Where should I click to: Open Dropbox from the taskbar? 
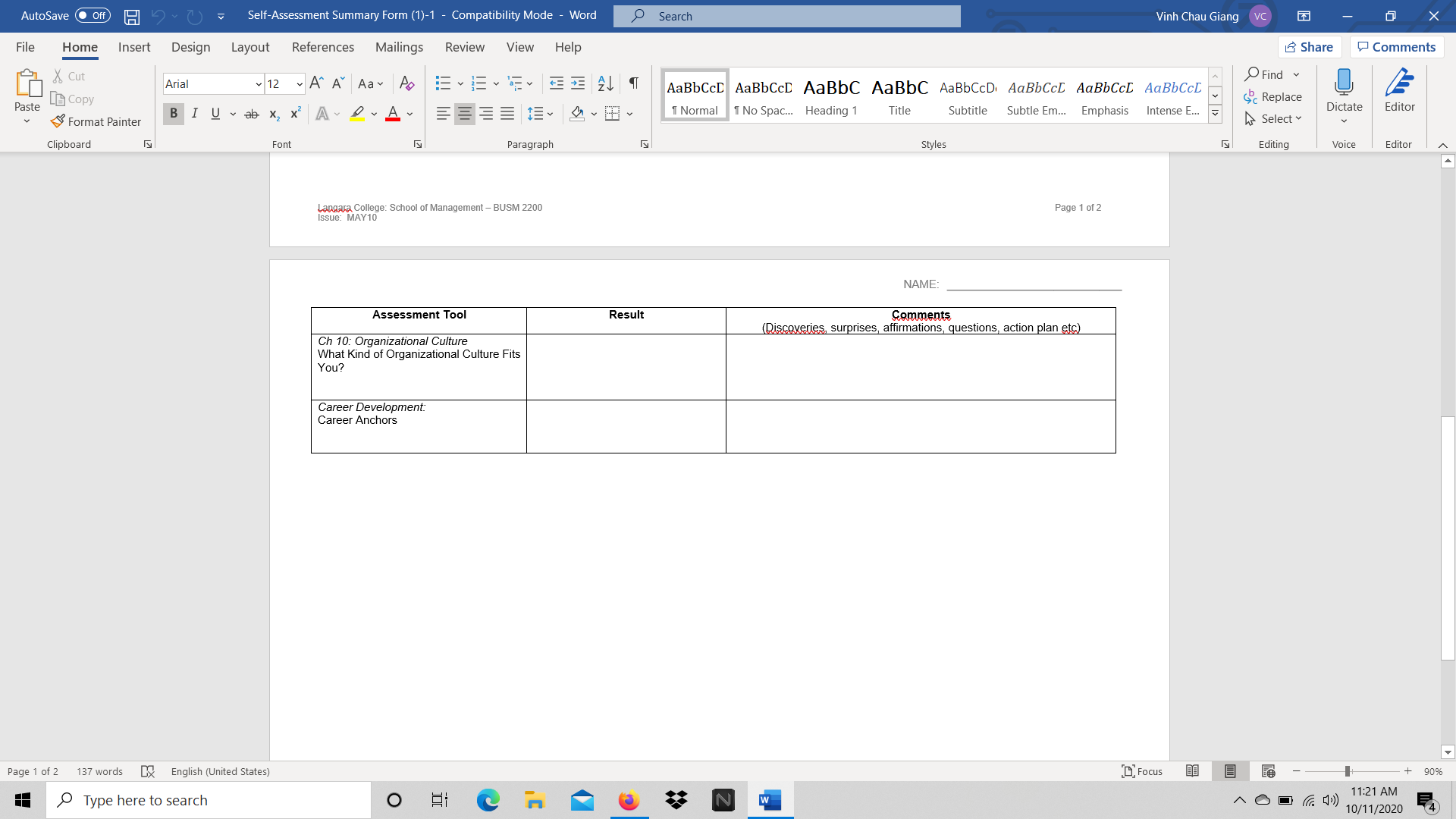click(676, 800)
